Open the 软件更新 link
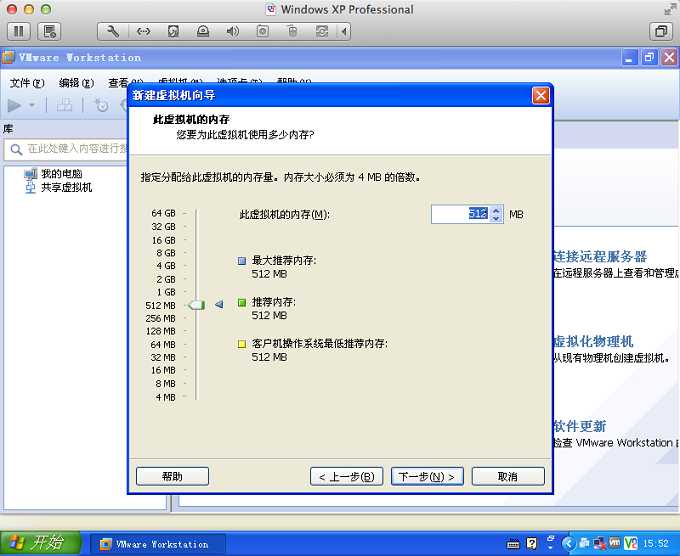The height and width of the screenshot is (556, 680). pyautogui.click(x=579, y=426)
